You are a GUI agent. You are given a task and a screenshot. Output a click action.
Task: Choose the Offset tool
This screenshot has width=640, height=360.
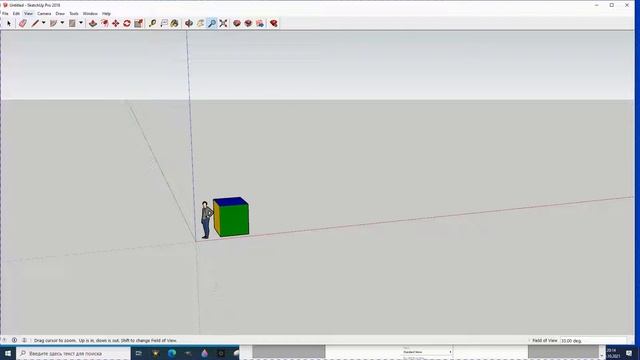point(104,24)
